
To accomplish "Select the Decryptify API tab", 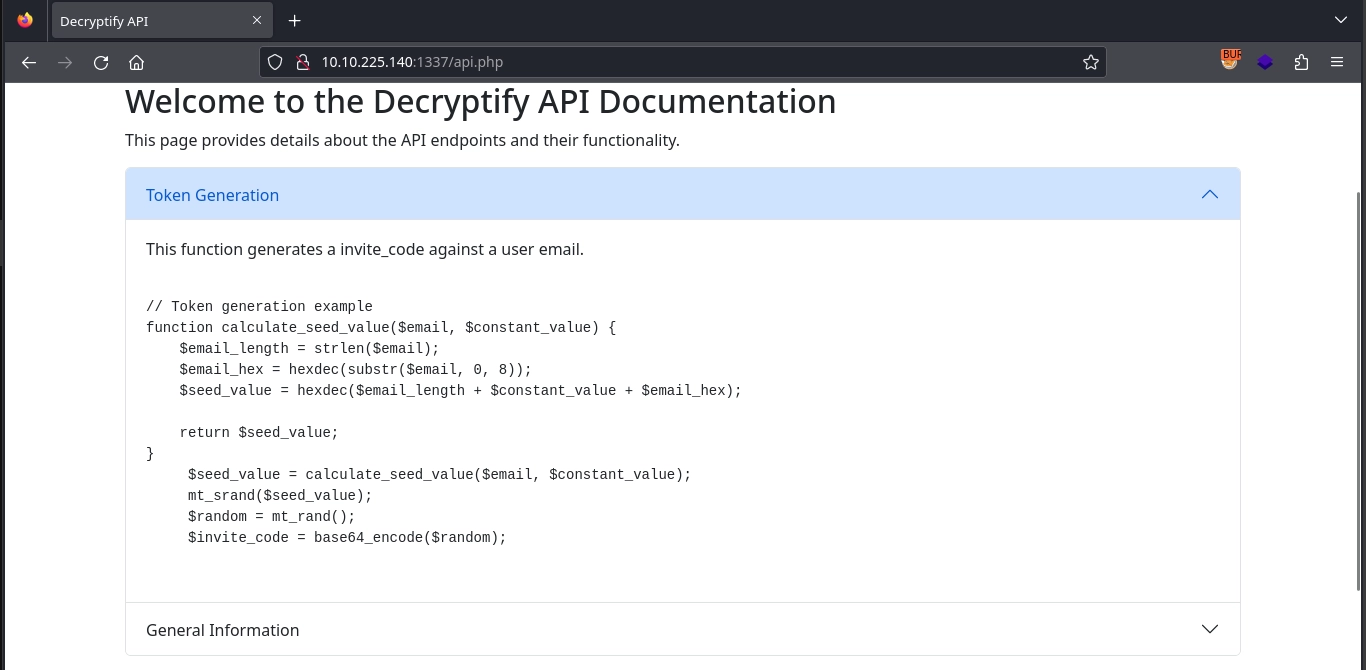I will coord(150,21).
